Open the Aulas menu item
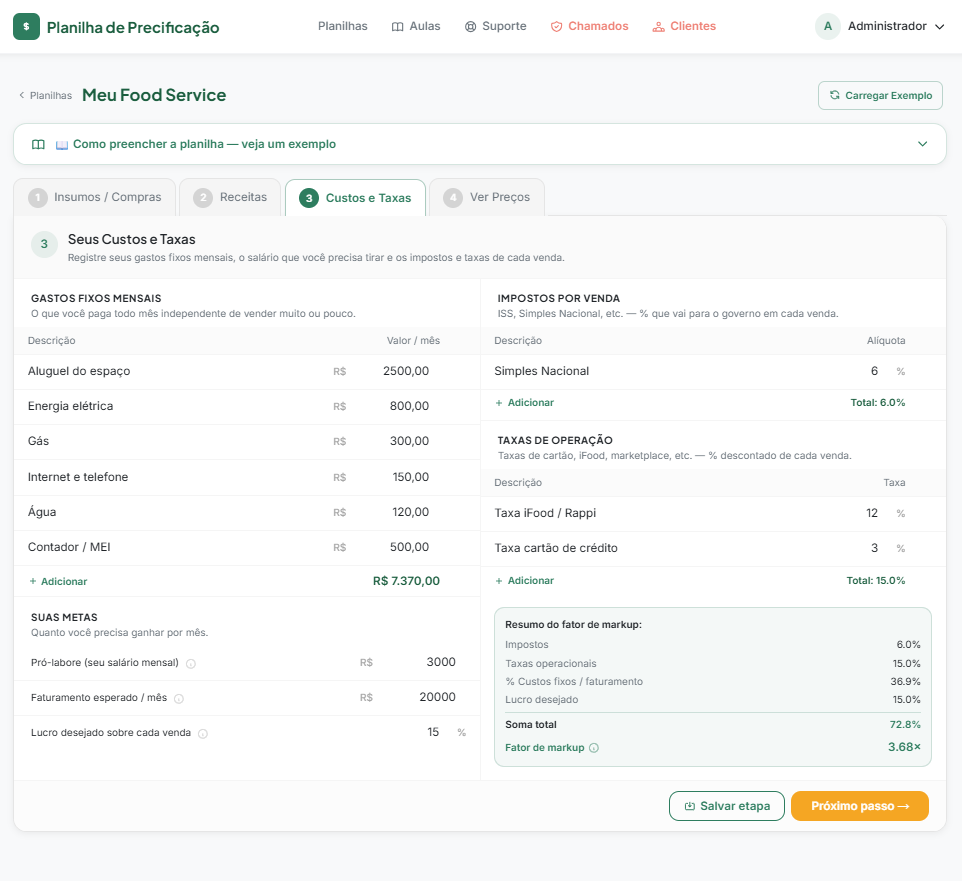 click(416, 26)
